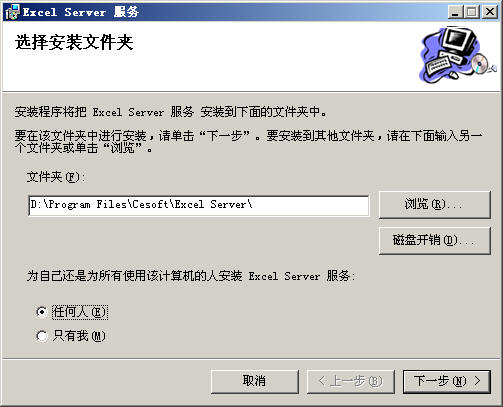Close the Excel Server installer window
Image resolution: width=503 pixels, height=407 pixels.
[490, 12]
